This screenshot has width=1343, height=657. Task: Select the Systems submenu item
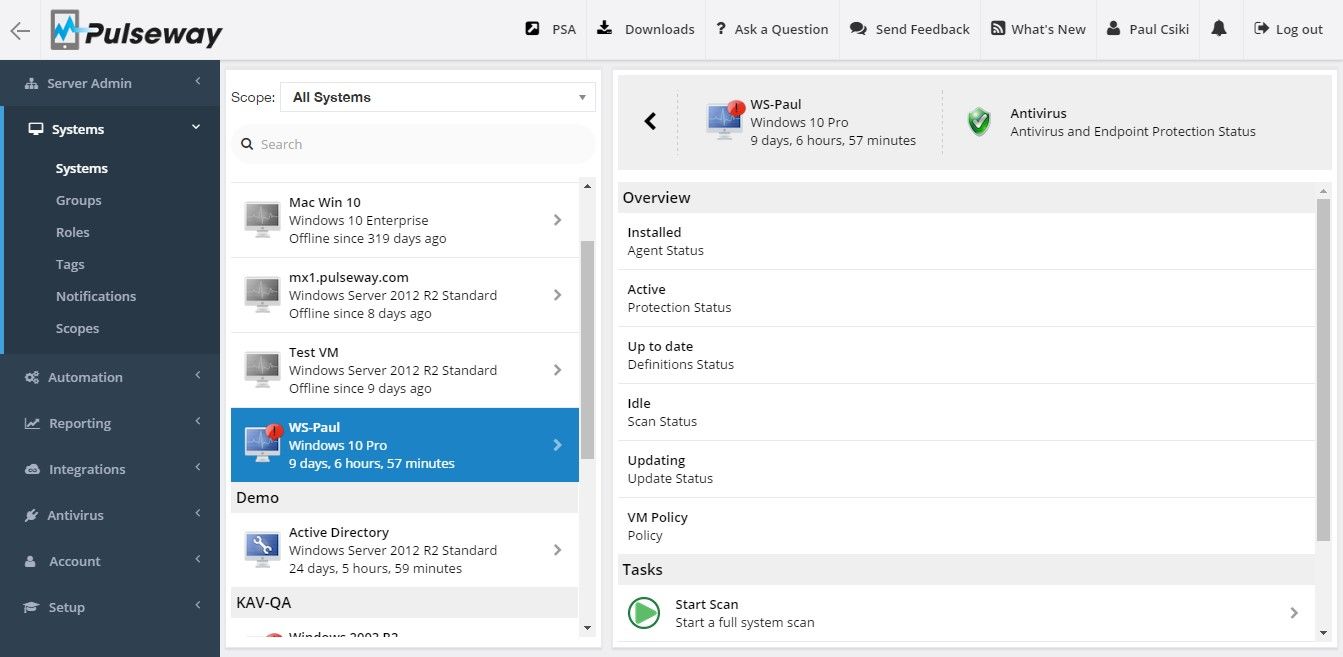[82, 168]
